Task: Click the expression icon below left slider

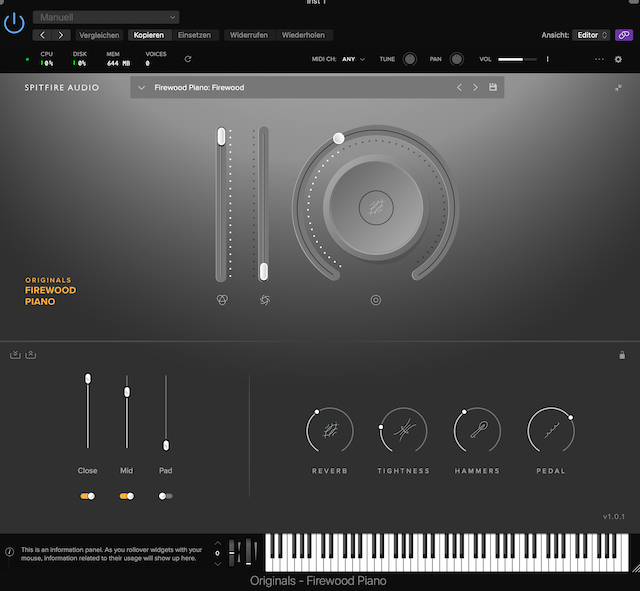Action: pos(222,300)
